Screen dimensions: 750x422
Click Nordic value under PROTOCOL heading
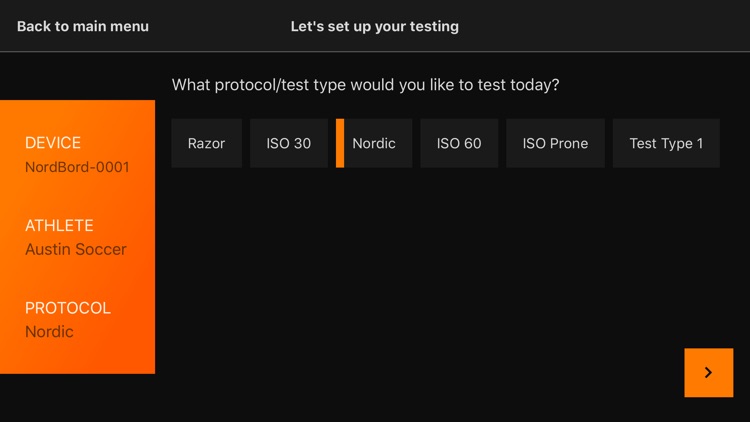[49, 331]
